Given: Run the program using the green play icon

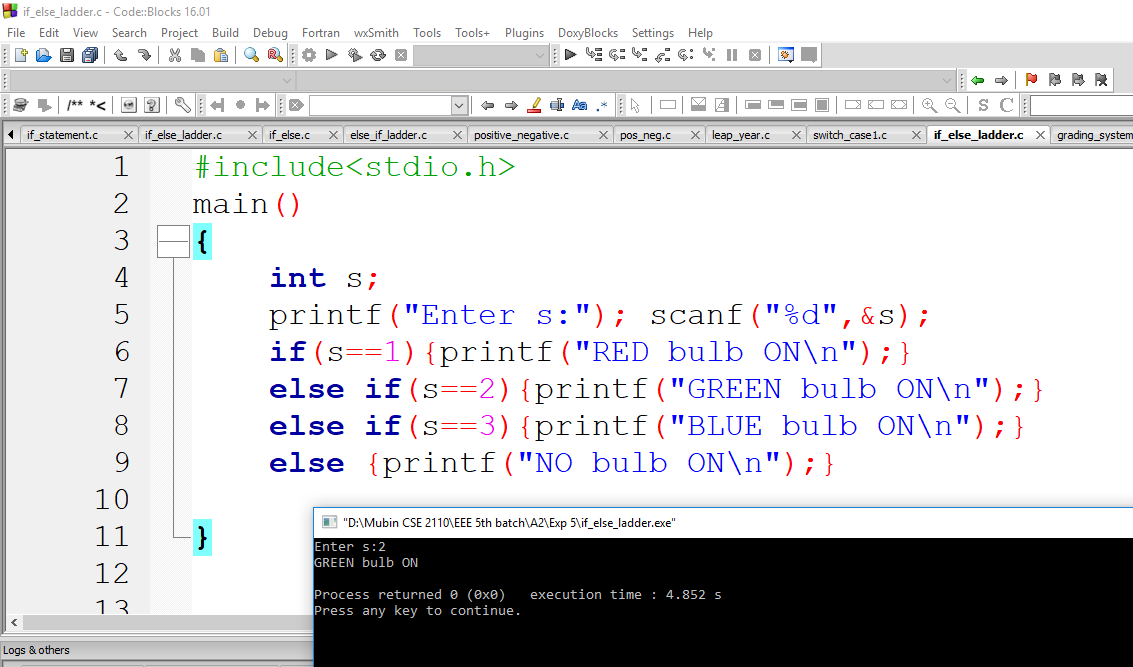Looking at the screenshot, I should 331,55.
